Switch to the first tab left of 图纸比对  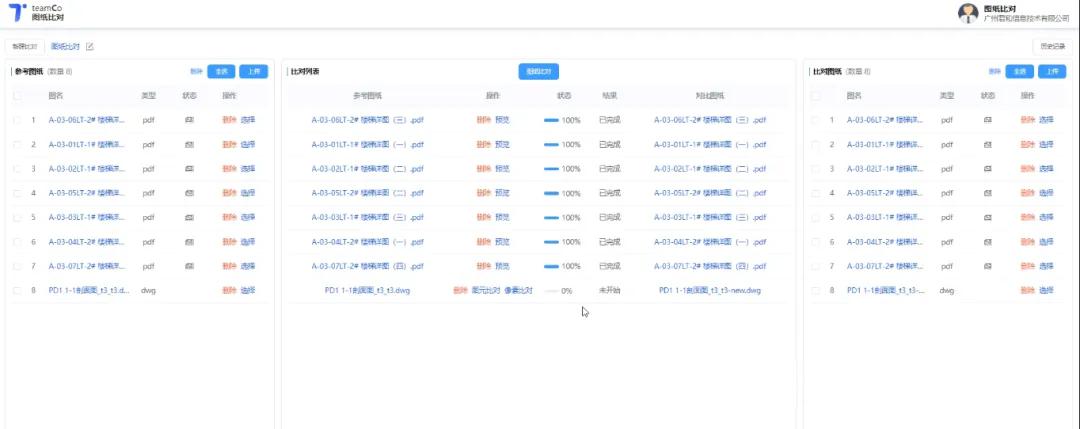pyautogui.click(x=24, y=46)
